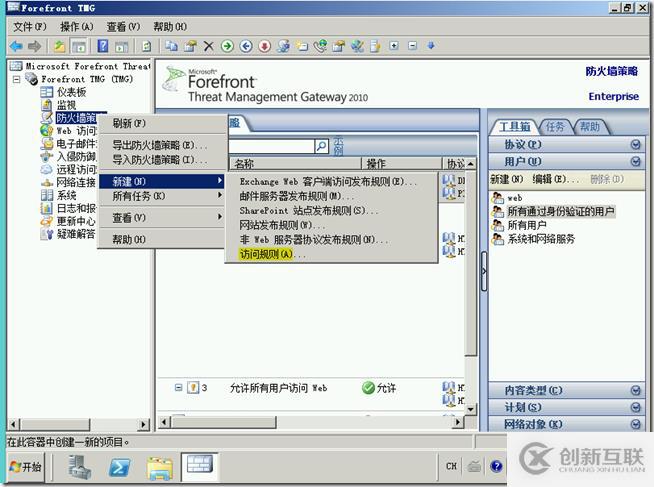The width and height of the screenshot is (654, 487).
Task: Collapse the Forefront TMG (TMG) tree node
Action: click(x=16, y=79)
